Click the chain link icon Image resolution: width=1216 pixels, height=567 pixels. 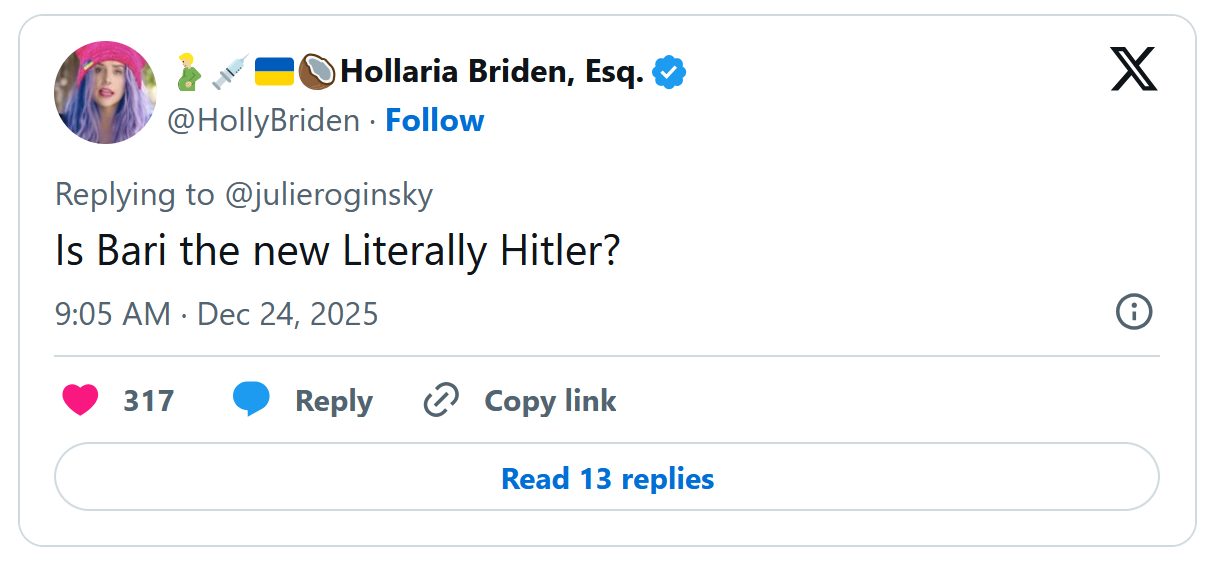tap(441, 401)
